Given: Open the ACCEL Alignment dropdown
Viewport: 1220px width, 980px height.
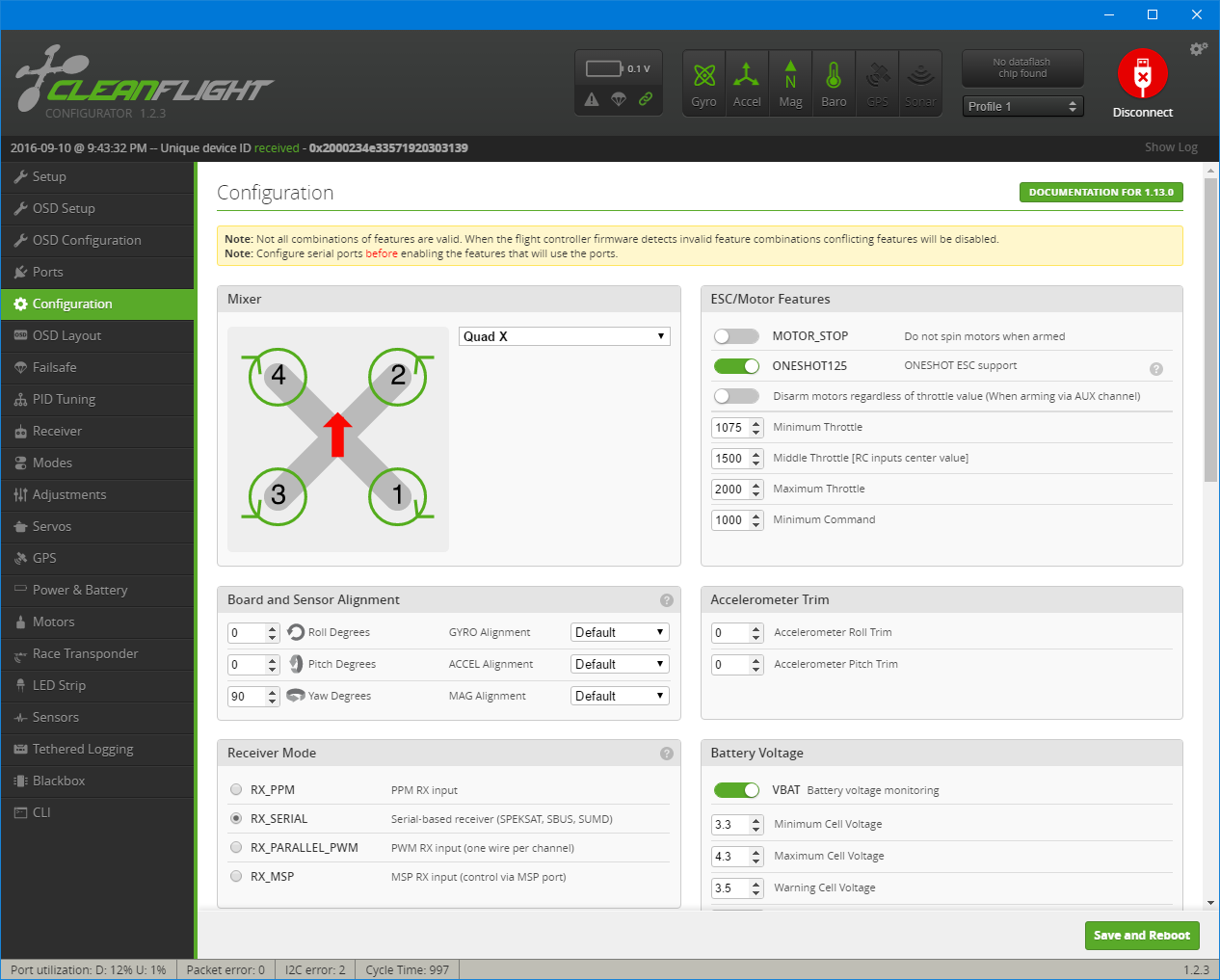Looking at the screenshot, I should pos(620,664).
